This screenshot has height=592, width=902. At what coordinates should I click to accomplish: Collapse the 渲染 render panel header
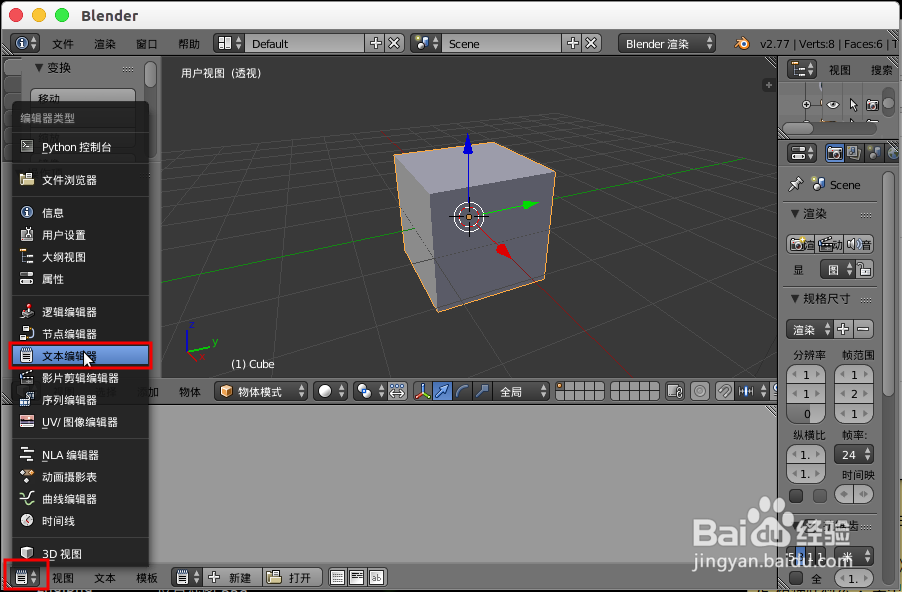click(x=812, y=214)
